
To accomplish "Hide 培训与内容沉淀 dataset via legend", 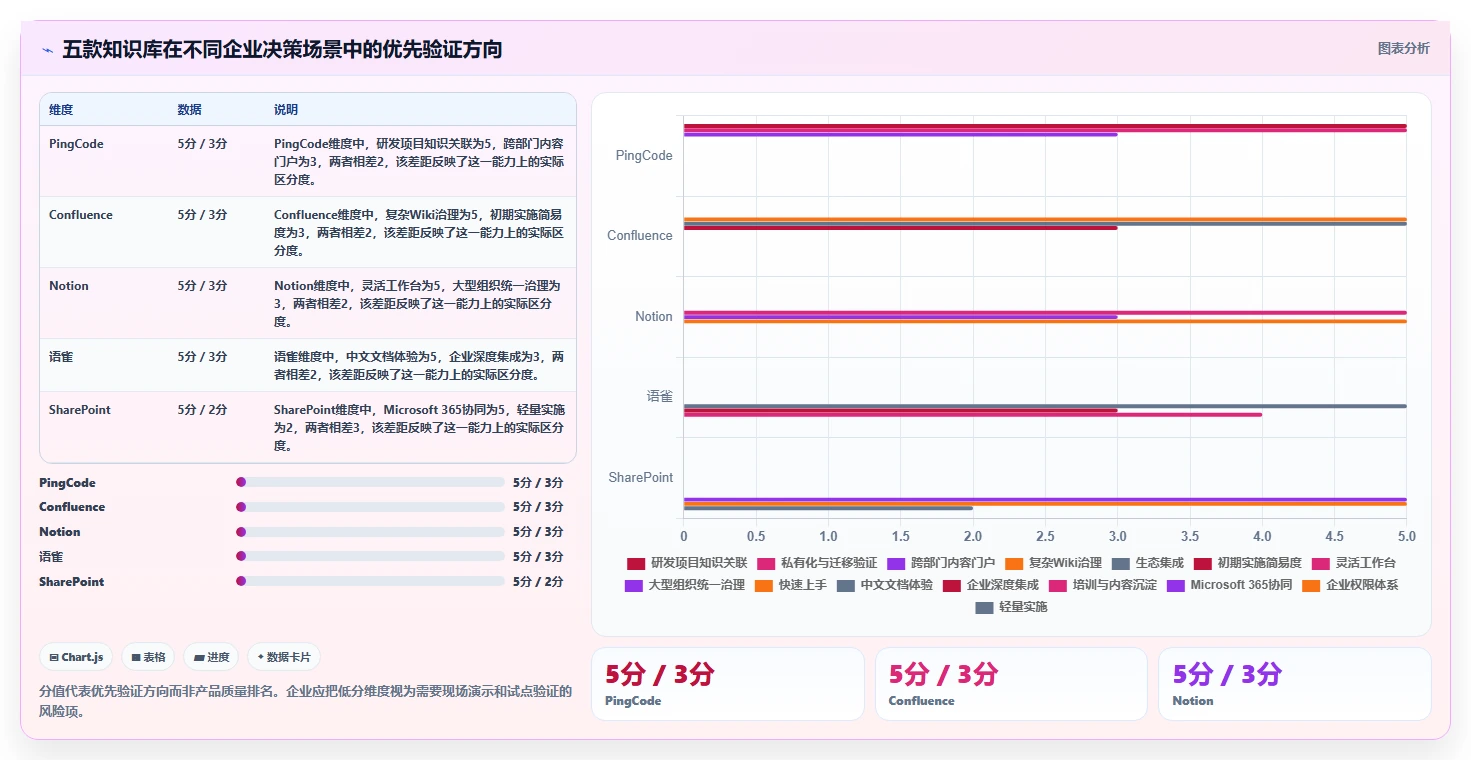I will (1103, 585).
